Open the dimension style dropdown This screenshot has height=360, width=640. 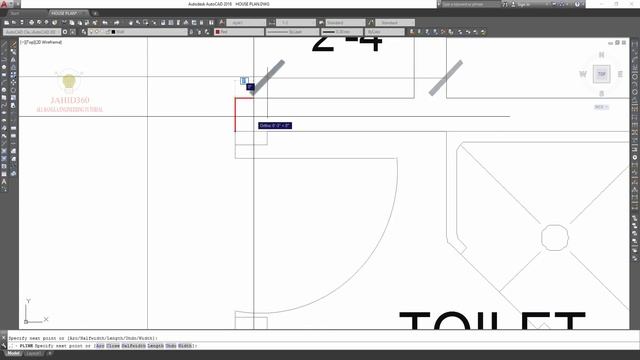coord(296,22)
